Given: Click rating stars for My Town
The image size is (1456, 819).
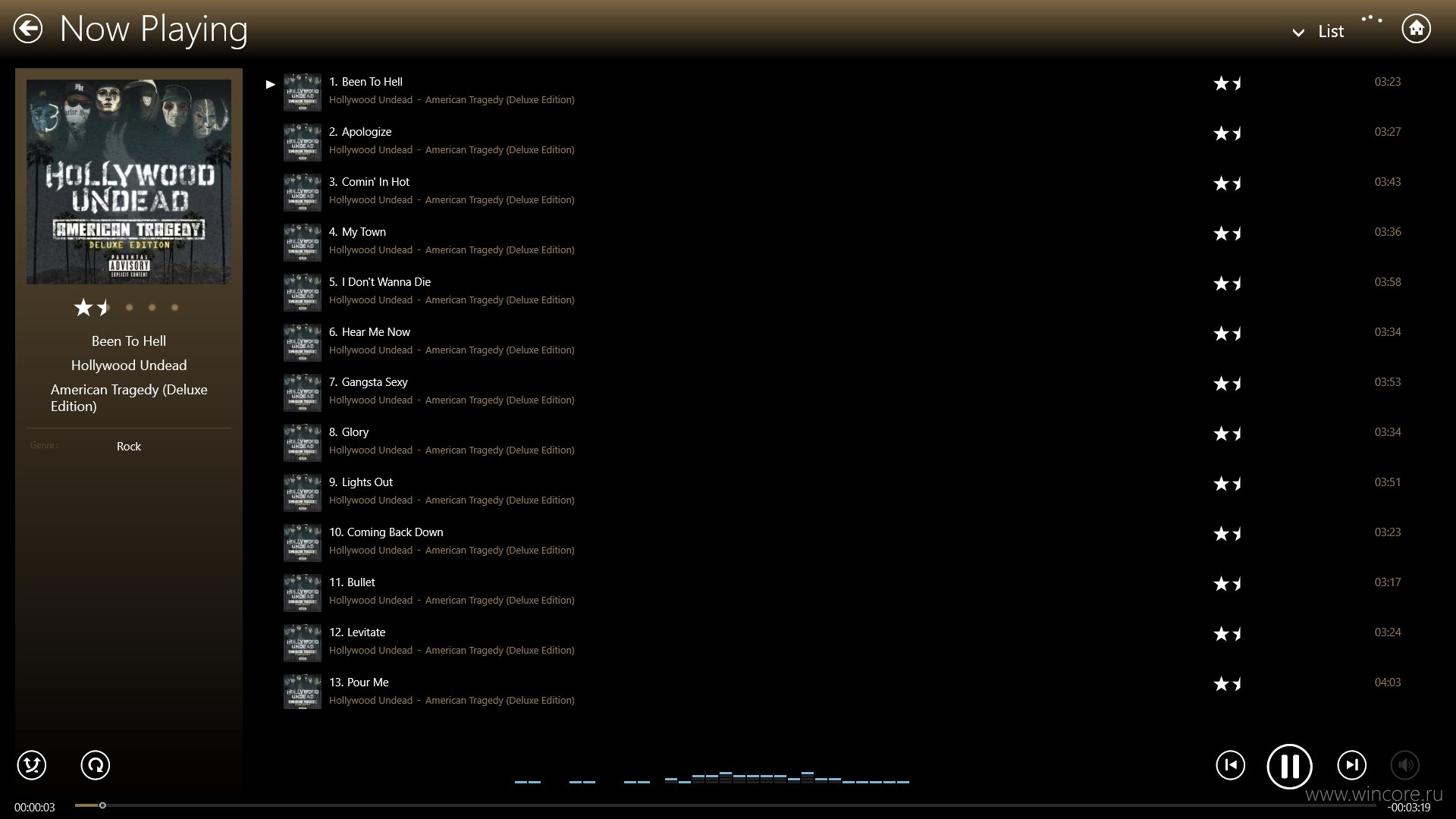Looking at the screenshot, I should point(1228,234).
